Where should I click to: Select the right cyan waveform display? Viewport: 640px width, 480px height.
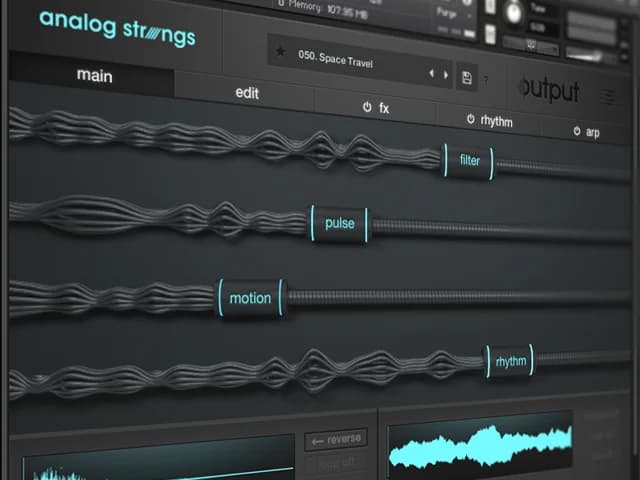(480, 447)
